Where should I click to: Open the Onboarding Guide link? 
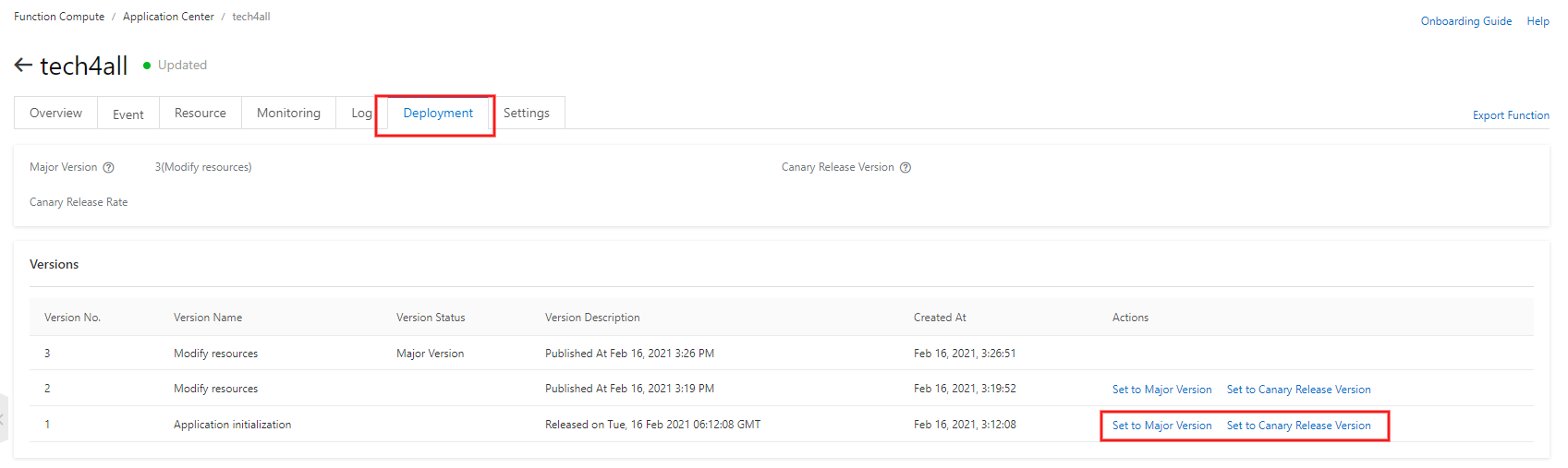pos(1466,21)
